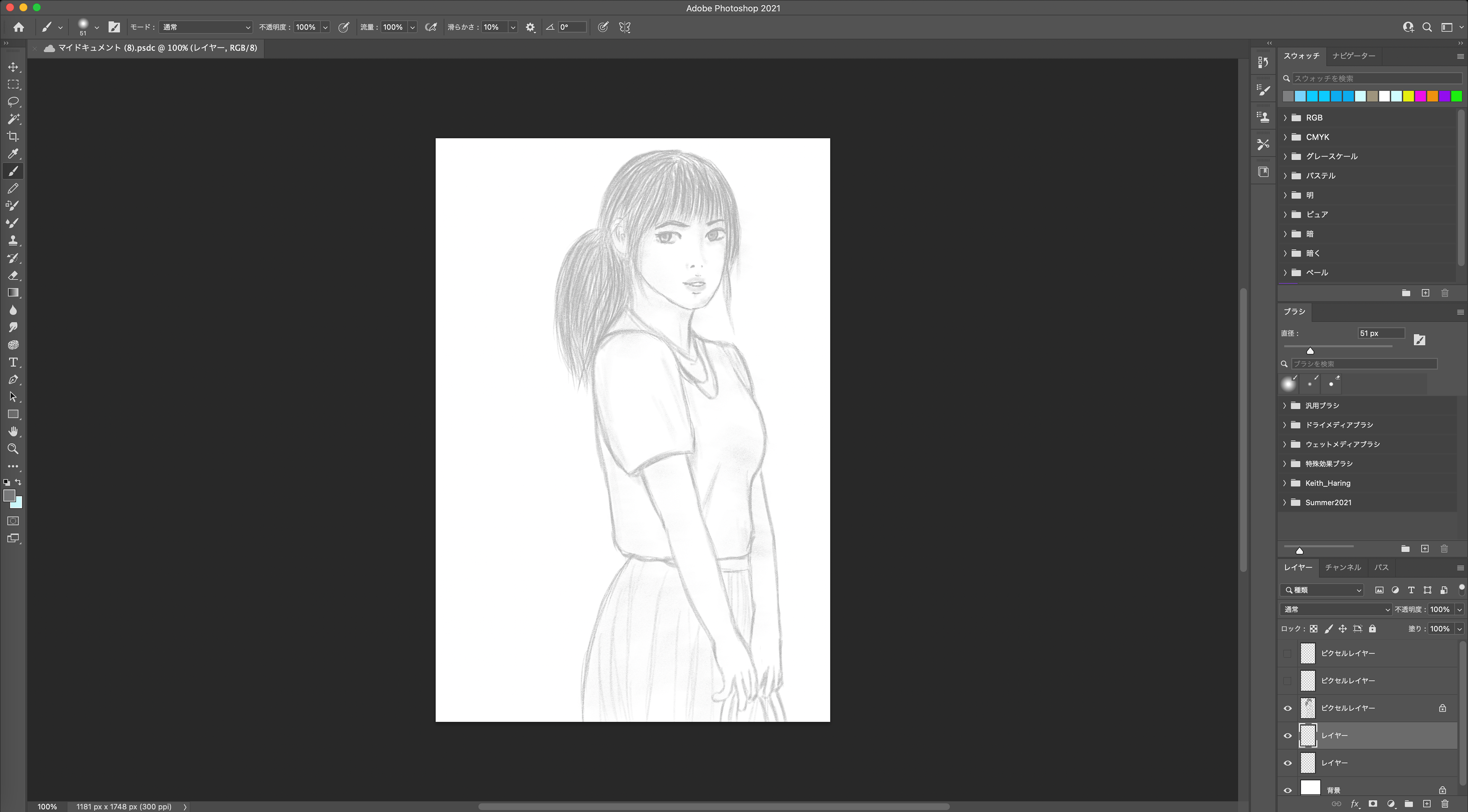Select the Zoom tool in toolbar
The height and width of the screenshot is (812, 1468).
[13, 449]
